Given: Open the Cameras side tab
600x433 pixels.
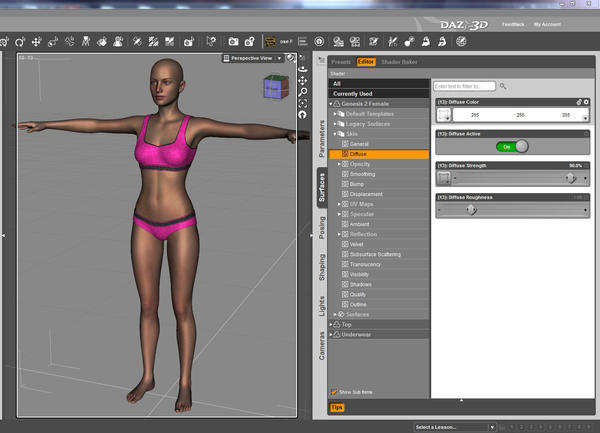Looking at the screenshot, I should 322,346.
